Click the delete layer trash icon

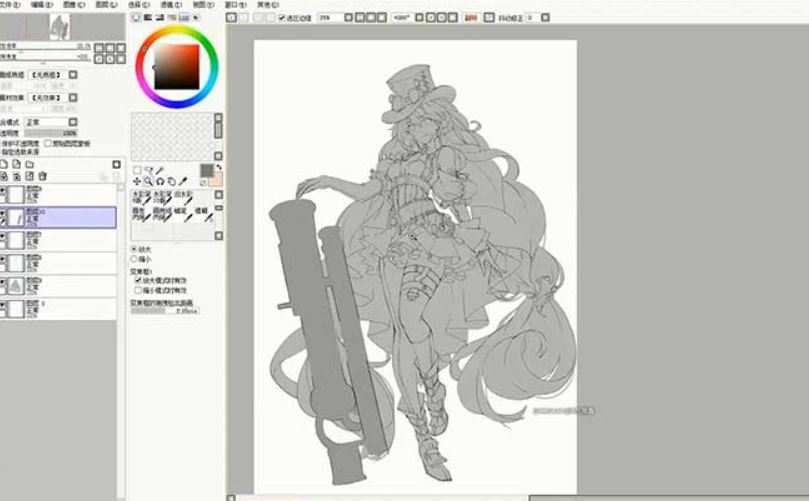pos(43,175)
